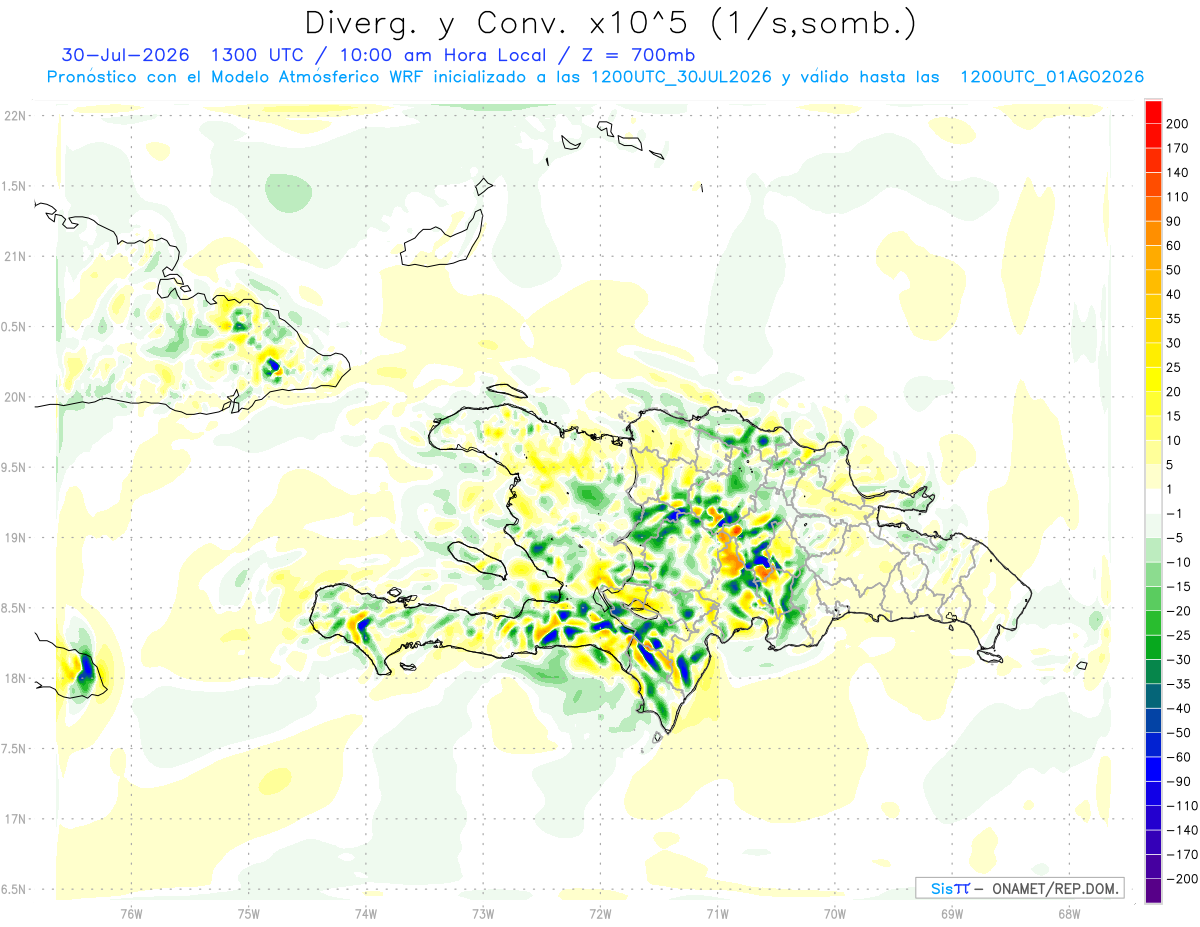Click the purple -200 colorbar swatch

1153,890
